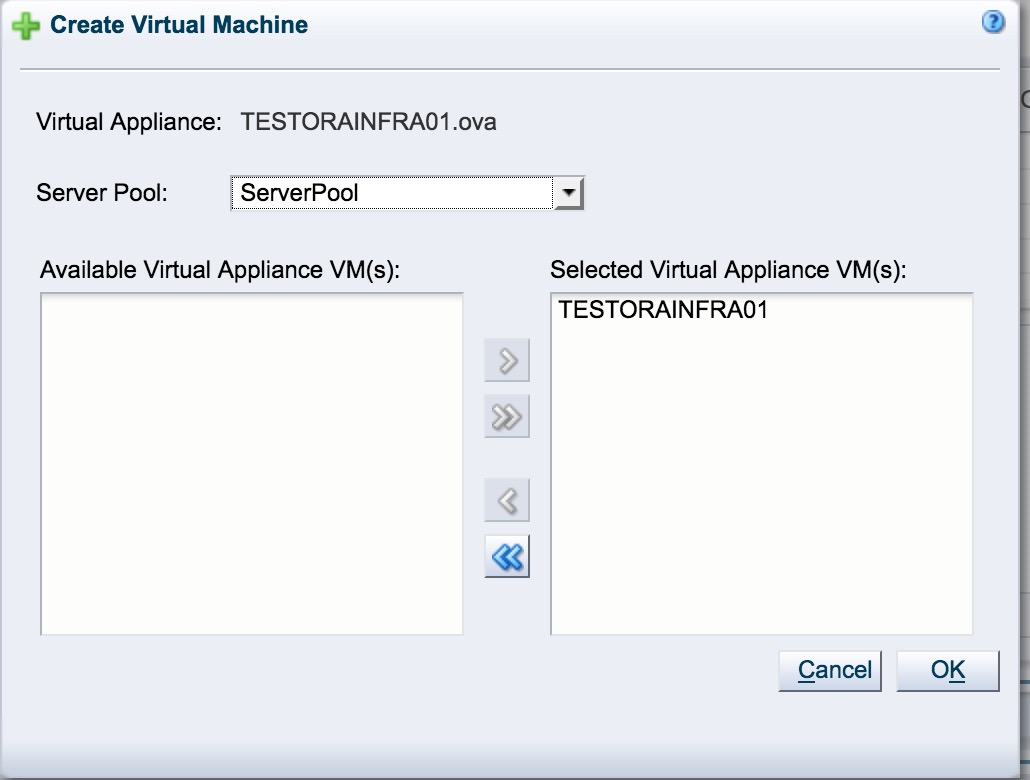The image size is (1030, 780).
Task: Remove all VMs with blue double-left arrow
Action: [x=506, y=557]
